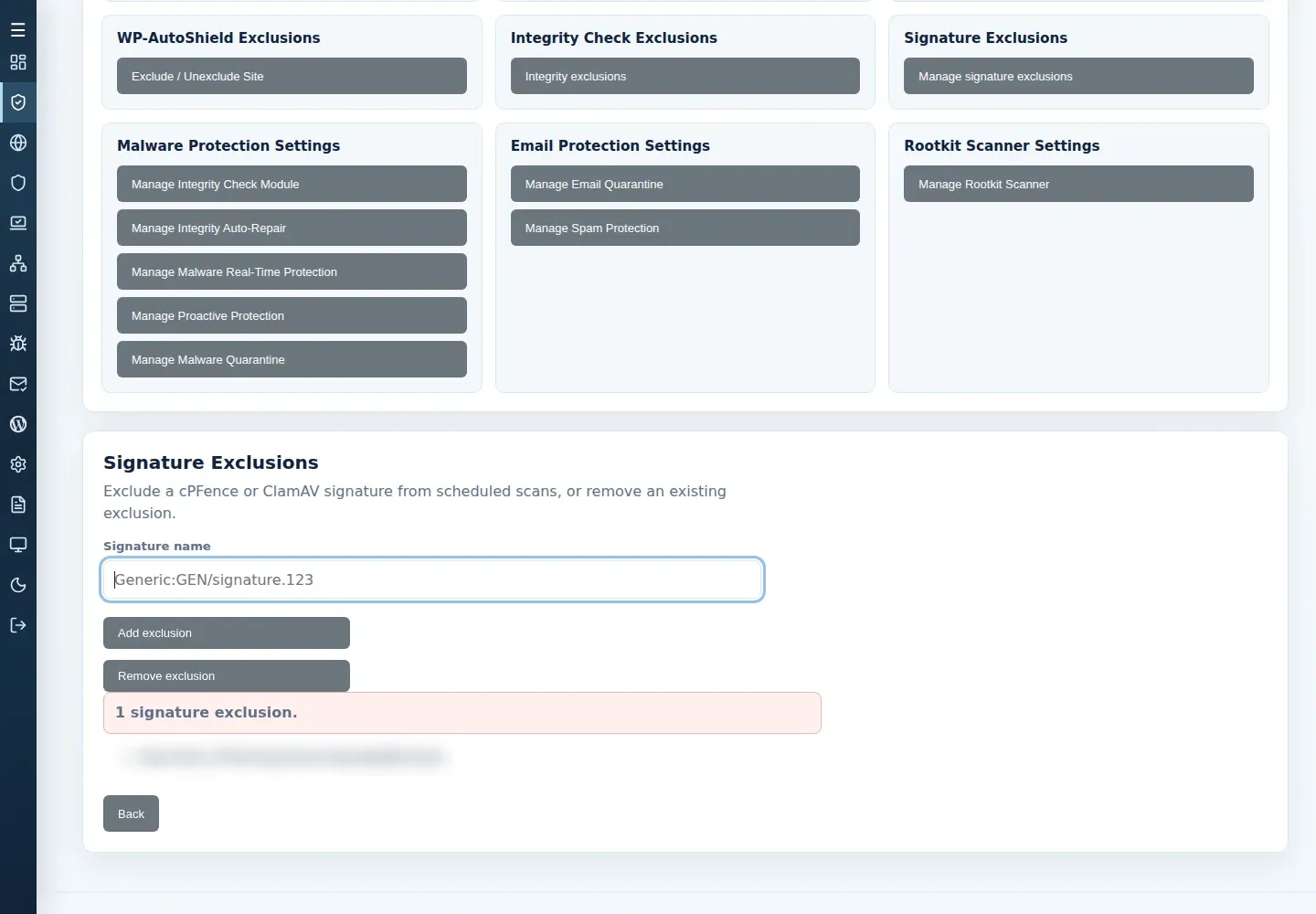Viewport: 1316px width, 914px height.
Task: Click the Exclude / Unexclude Site button
Action: pos(292,76)
